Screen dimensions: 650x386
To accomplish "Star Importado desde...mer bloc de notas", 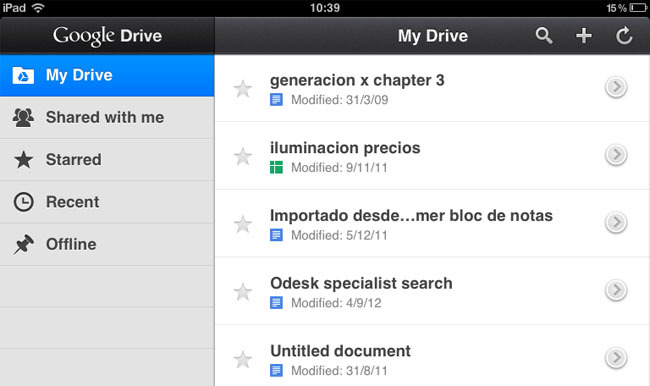I will click(243, 224).
